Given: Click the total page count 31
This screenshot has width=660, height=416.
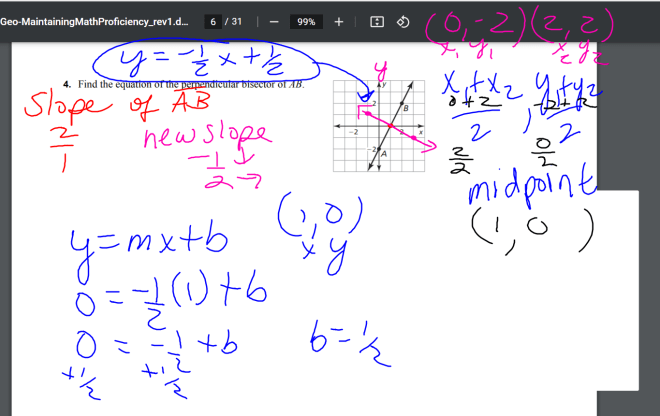Looking at the screenshot, I should point(236,21).
